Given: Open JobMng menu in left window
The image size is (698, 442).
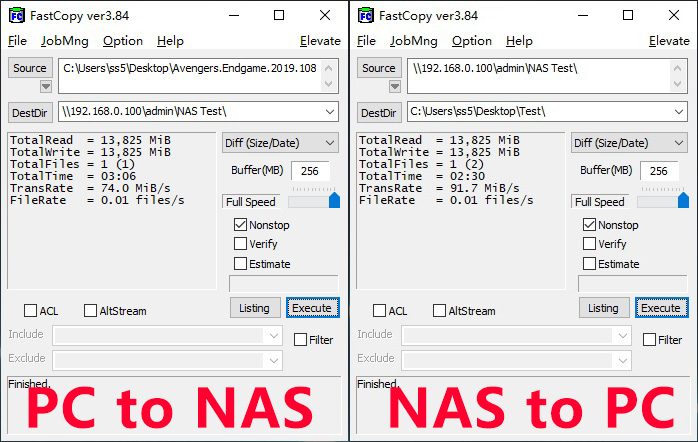Looking at the screenshot, I should [65, 41].
